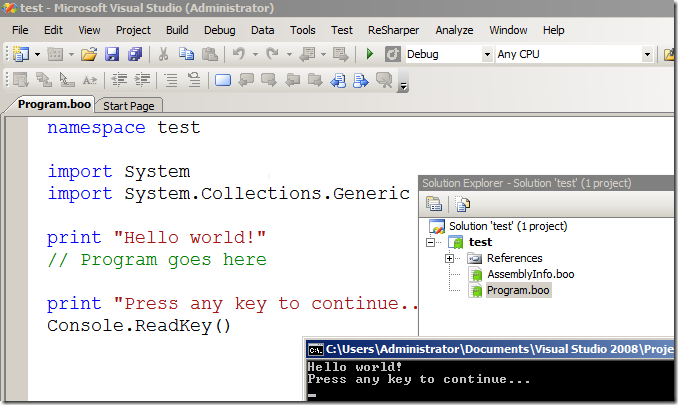The height and width of the screenshot is (405, 678).
Task: Toggle bookmark on the current line
Action: pyautogui.click(x=223, y=80)
